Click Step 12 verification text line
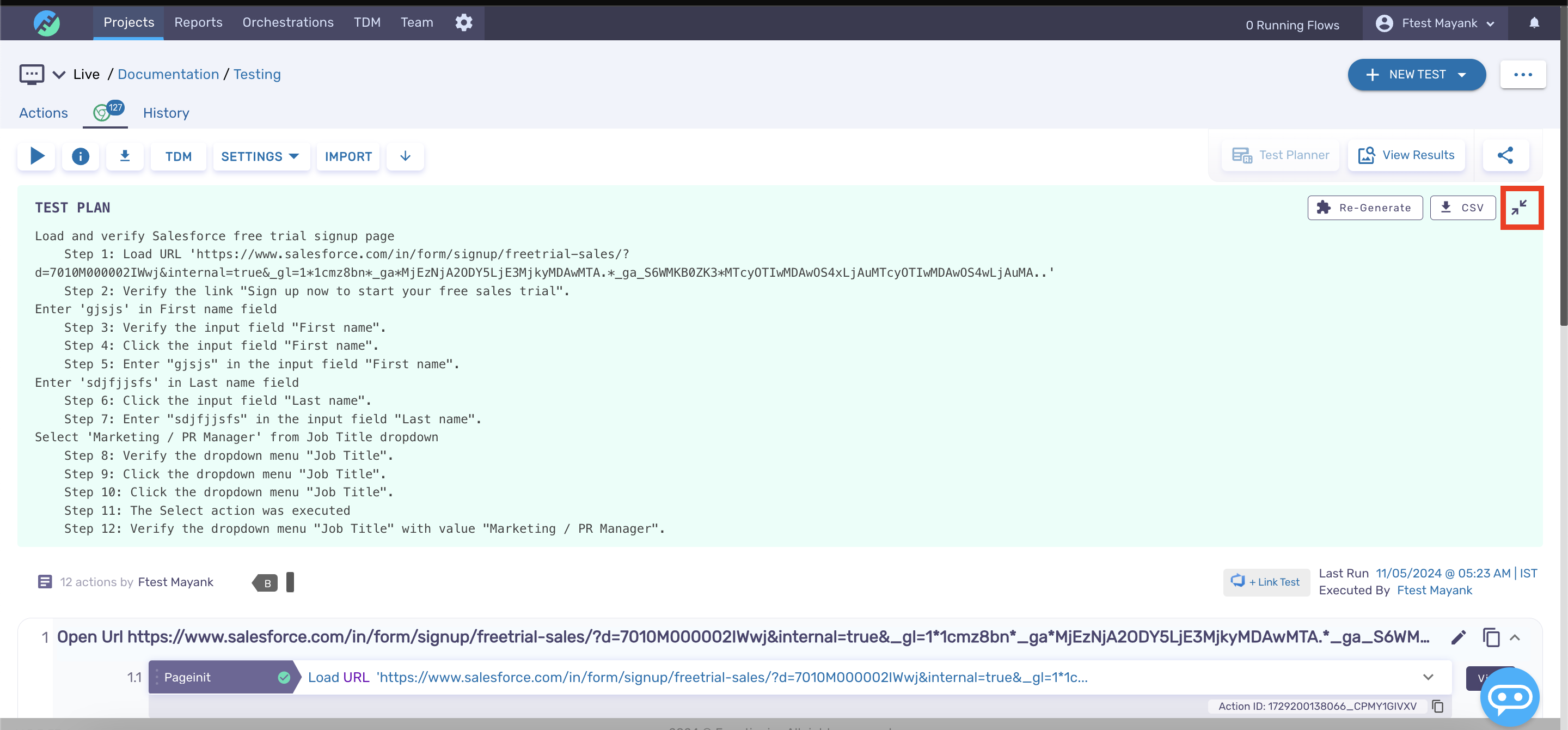This screenshot has height=730, width=1568. point(365,528)
